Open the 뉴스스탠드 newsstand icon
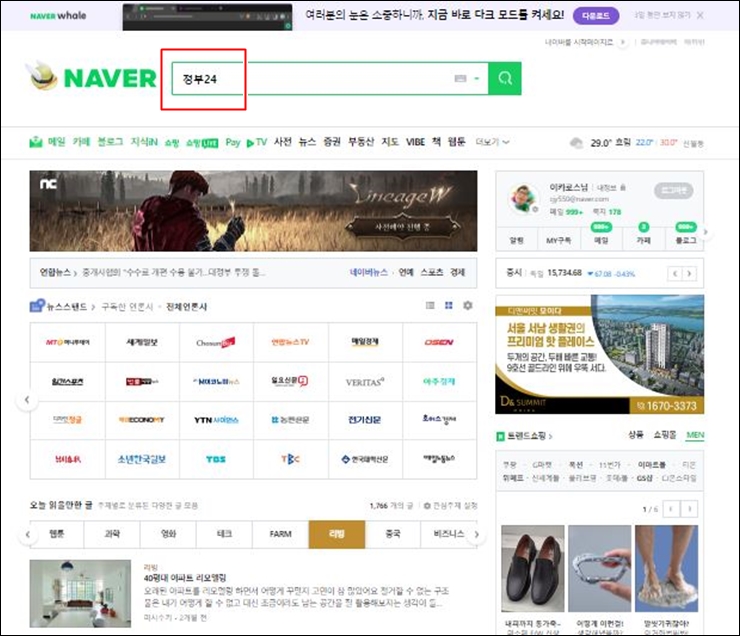 click(x=37, y=306)
